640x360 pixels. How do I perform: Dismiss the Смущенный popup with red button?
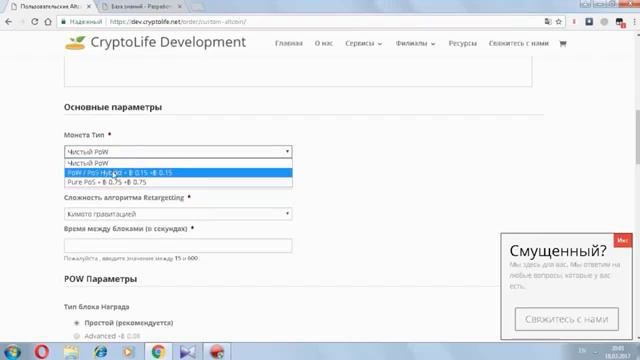pos(622,240)
